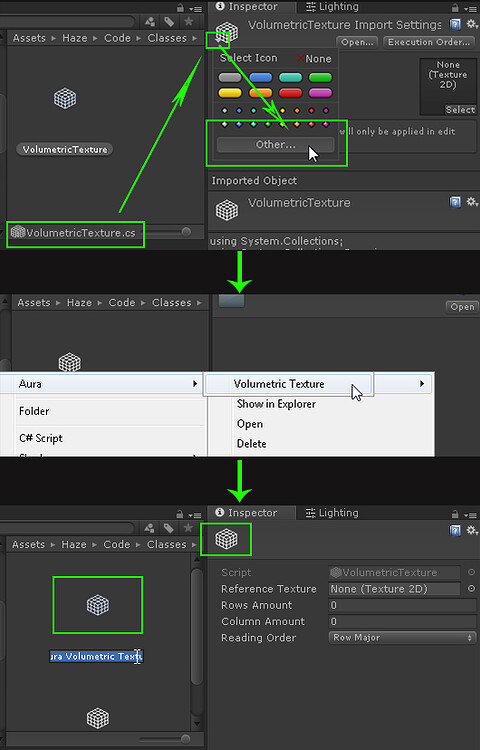Open the help icon beside VolumetricTexture Import Settings
The image size is (480, 750).
(x=455, y=24)
